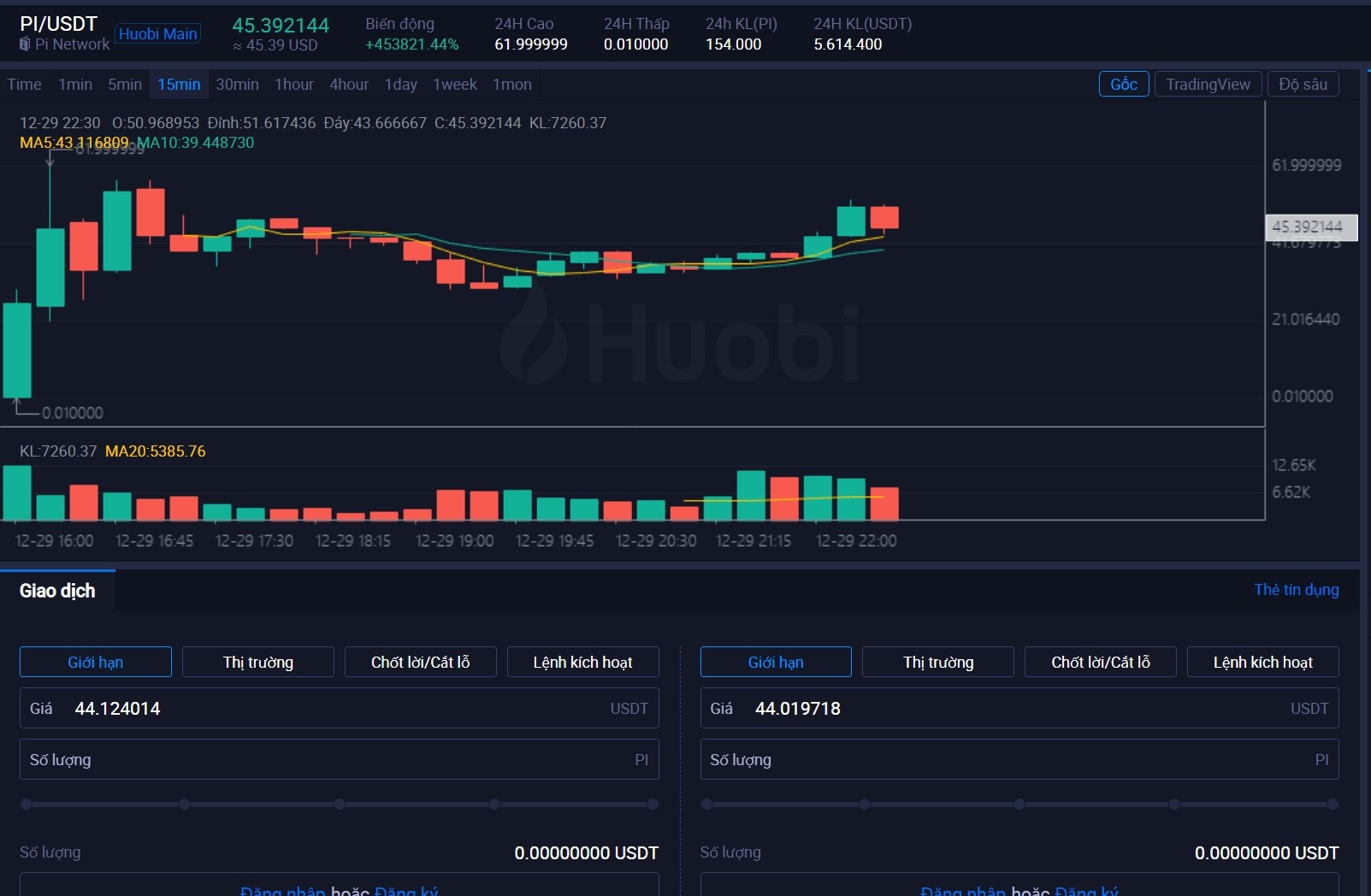The width and height of the screenshot is (1371, 896).
Task: Switch chart to TradingView mode
Action: [1208, 84]
